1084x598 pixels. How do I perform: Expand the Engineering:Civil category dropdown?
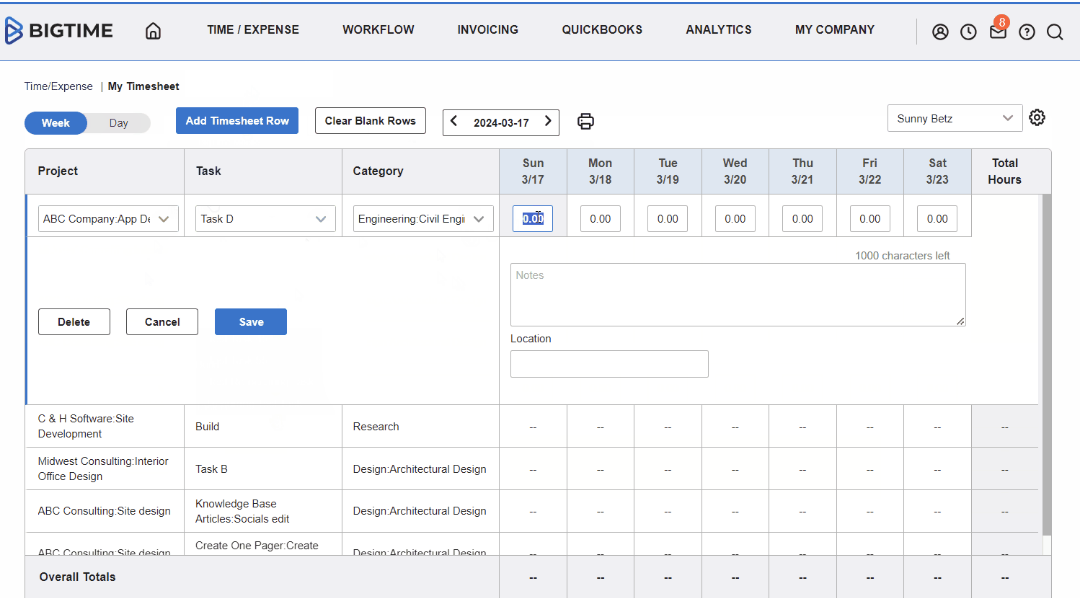(x=422, y=218)
